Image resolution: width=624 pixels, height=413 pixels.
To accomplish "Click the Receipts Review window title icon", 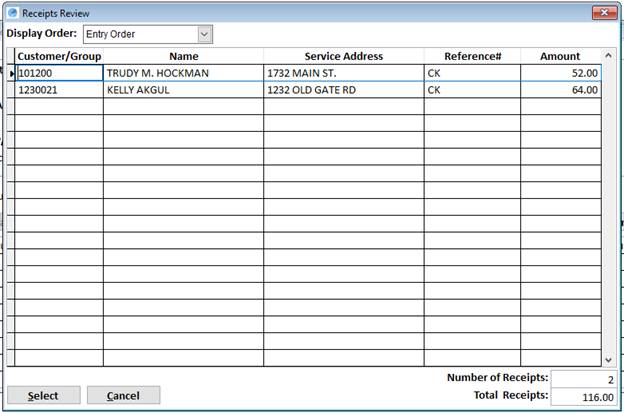I will (12, 13).
